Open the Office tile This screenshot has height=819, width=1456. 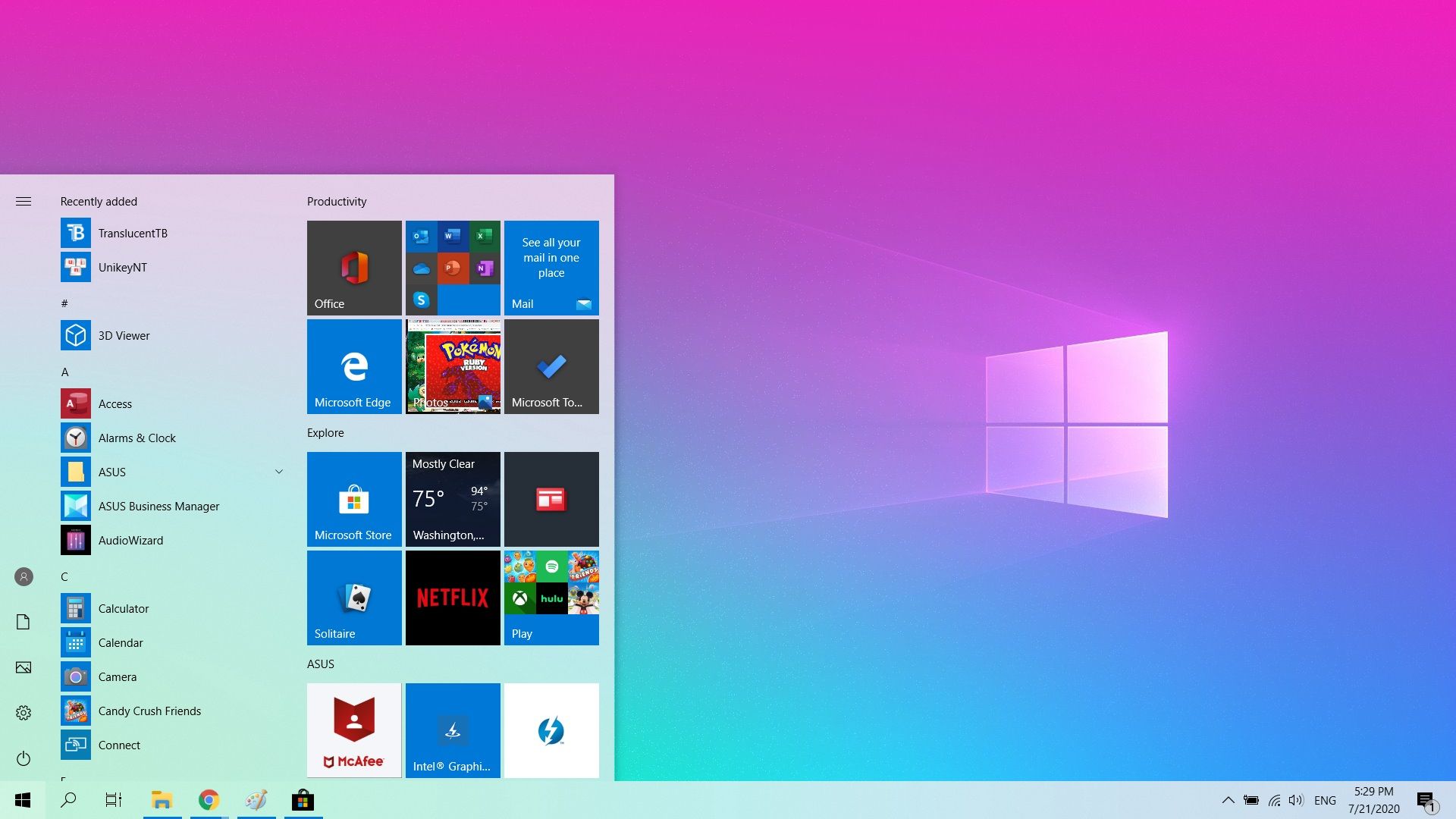click(x=354, y=268)
